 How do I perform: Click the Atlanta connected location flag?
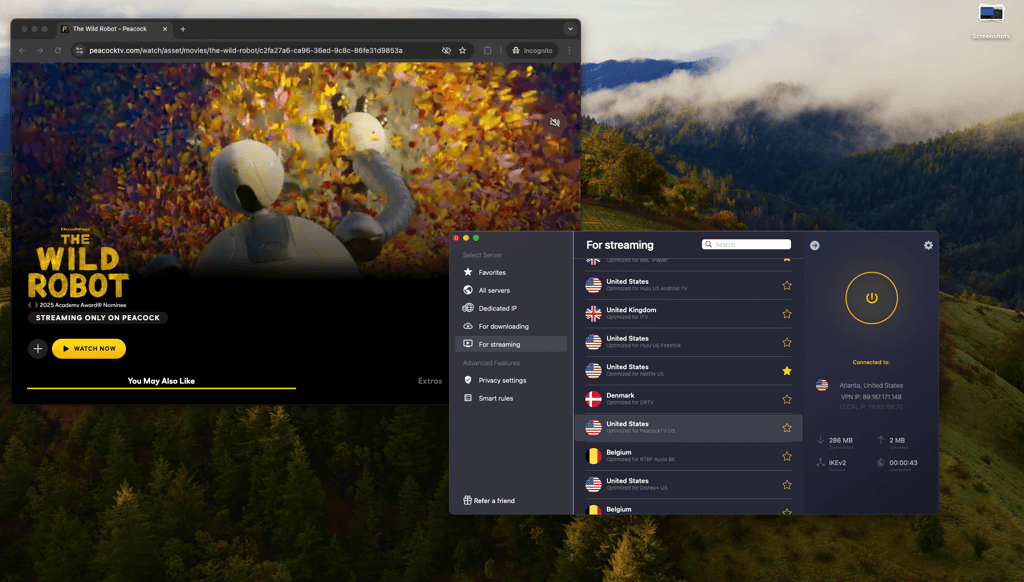(822, 385)
